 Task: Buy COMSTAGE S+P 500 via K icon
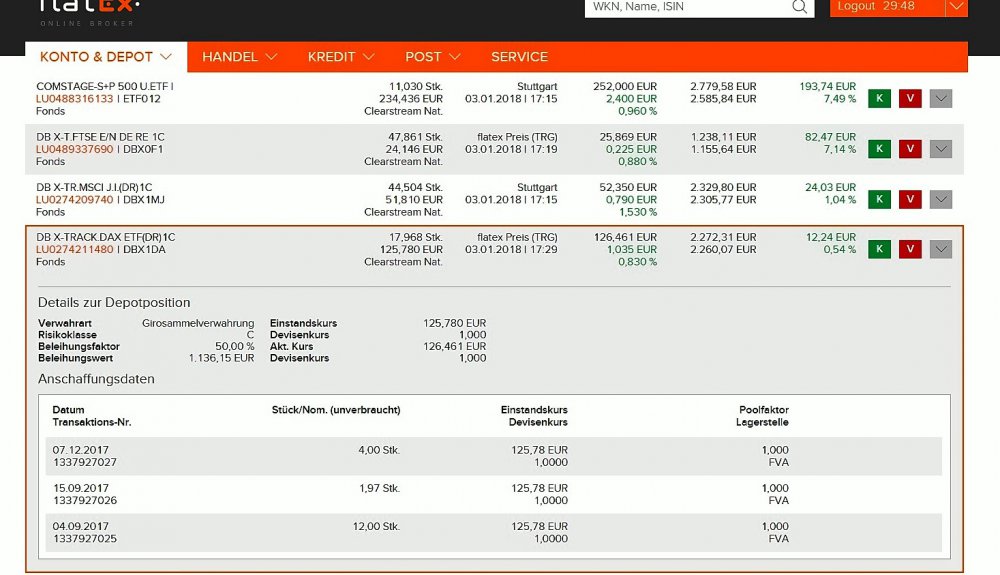879,98
